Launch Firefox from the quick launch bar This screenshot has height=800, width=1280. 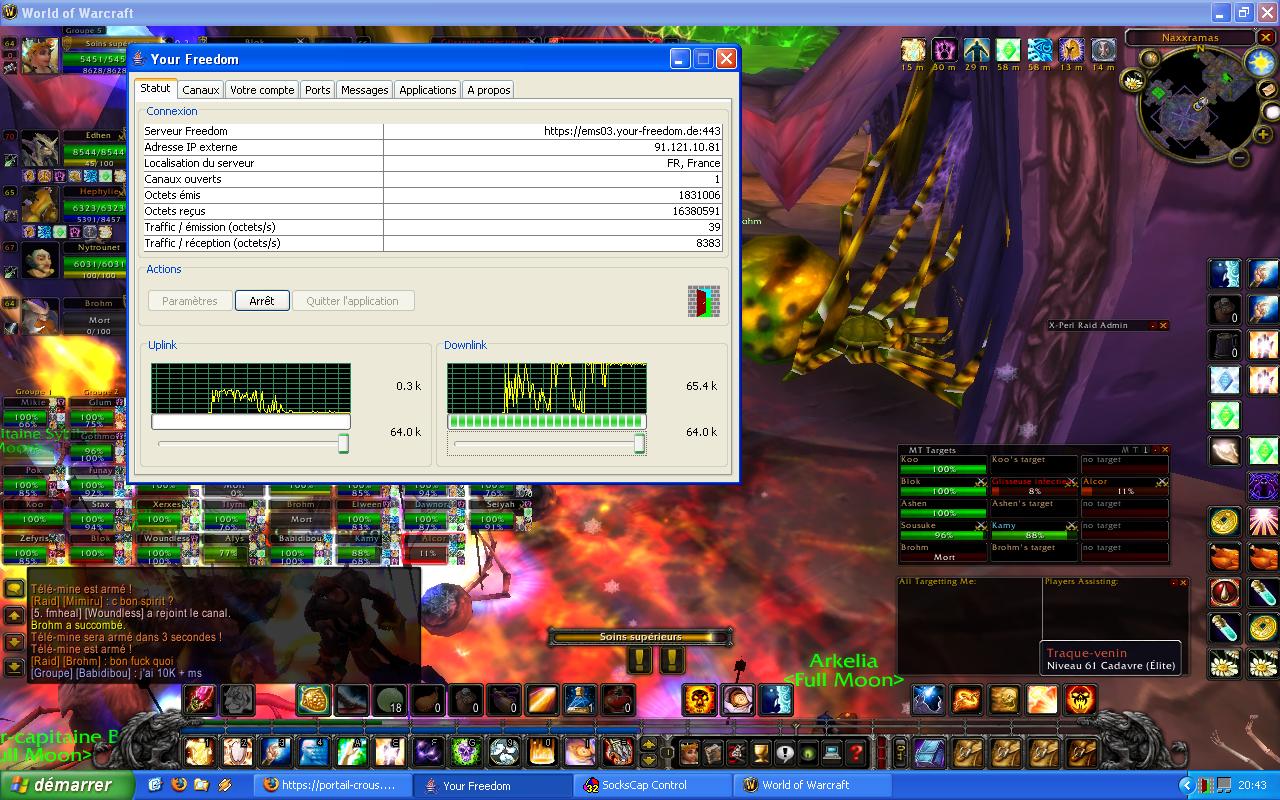click(180, 785)
